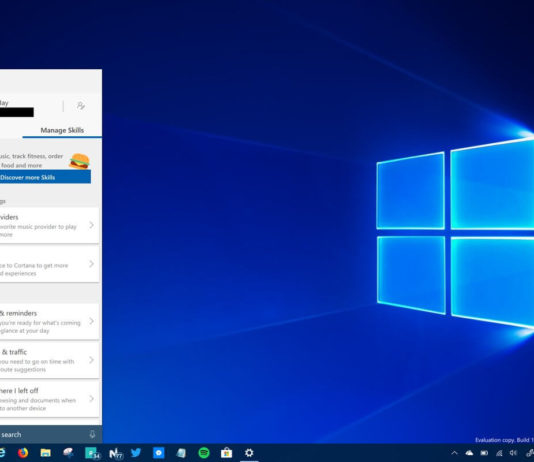Launch the Twitter app from taskbar

point(136,452)
